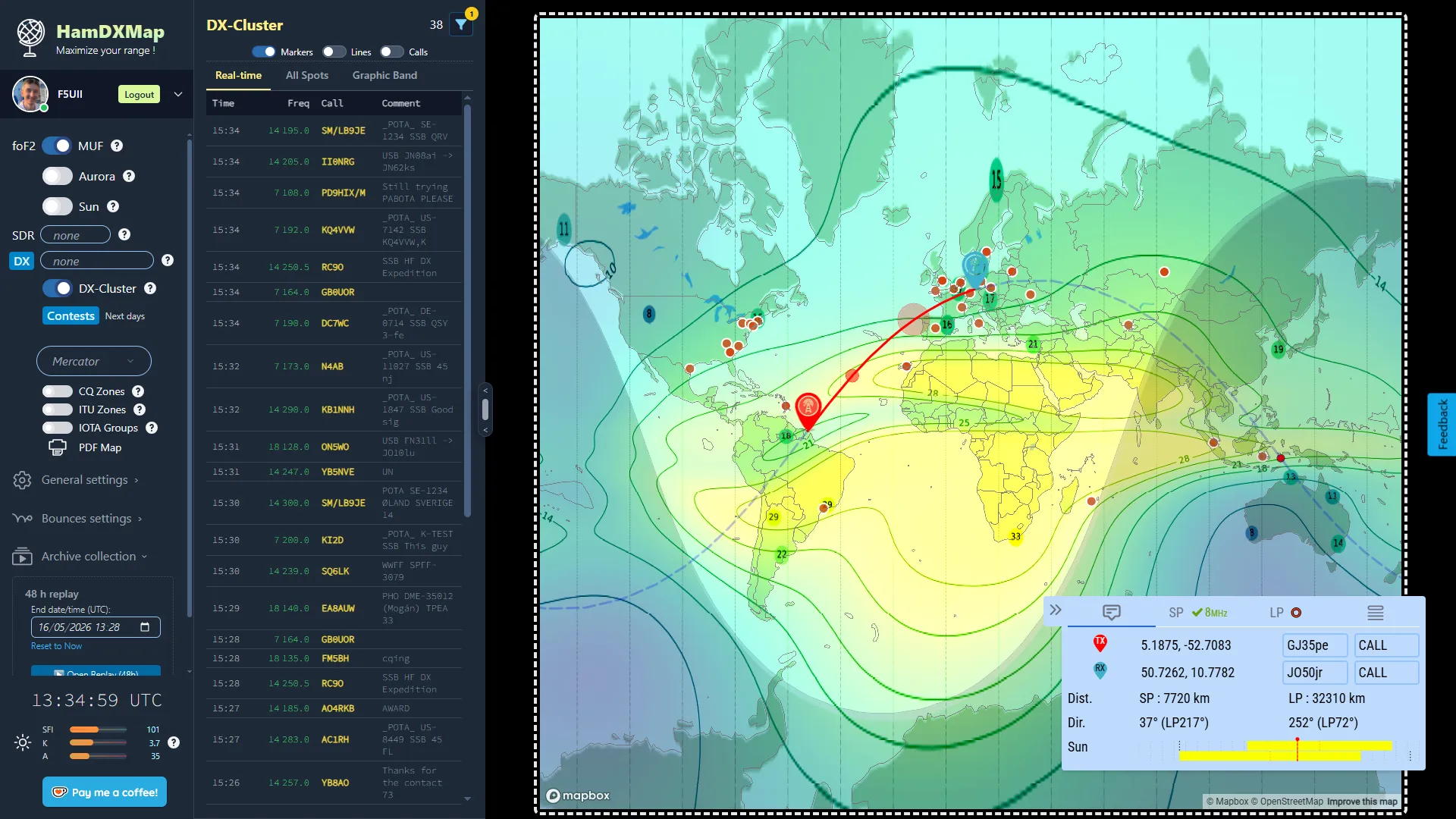The height and width of the screenshot is (819, 1456).
Task: Open the DX-Cluster filter funnel icon
Action: point(460,24)
